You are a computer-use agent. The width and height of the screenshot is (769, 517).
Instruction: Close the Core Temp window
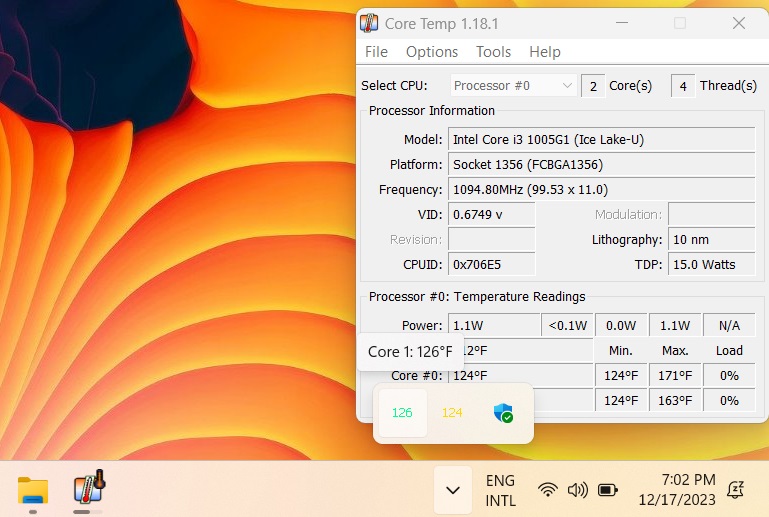coord(739,23)
